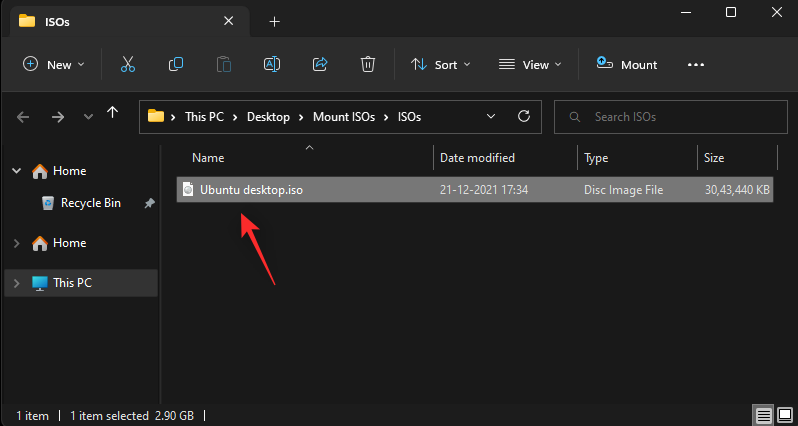Viewport: 798px width, 426px height.
Task: Click the 21-12-2021 17:34 date cell
Action: (484, 190)
